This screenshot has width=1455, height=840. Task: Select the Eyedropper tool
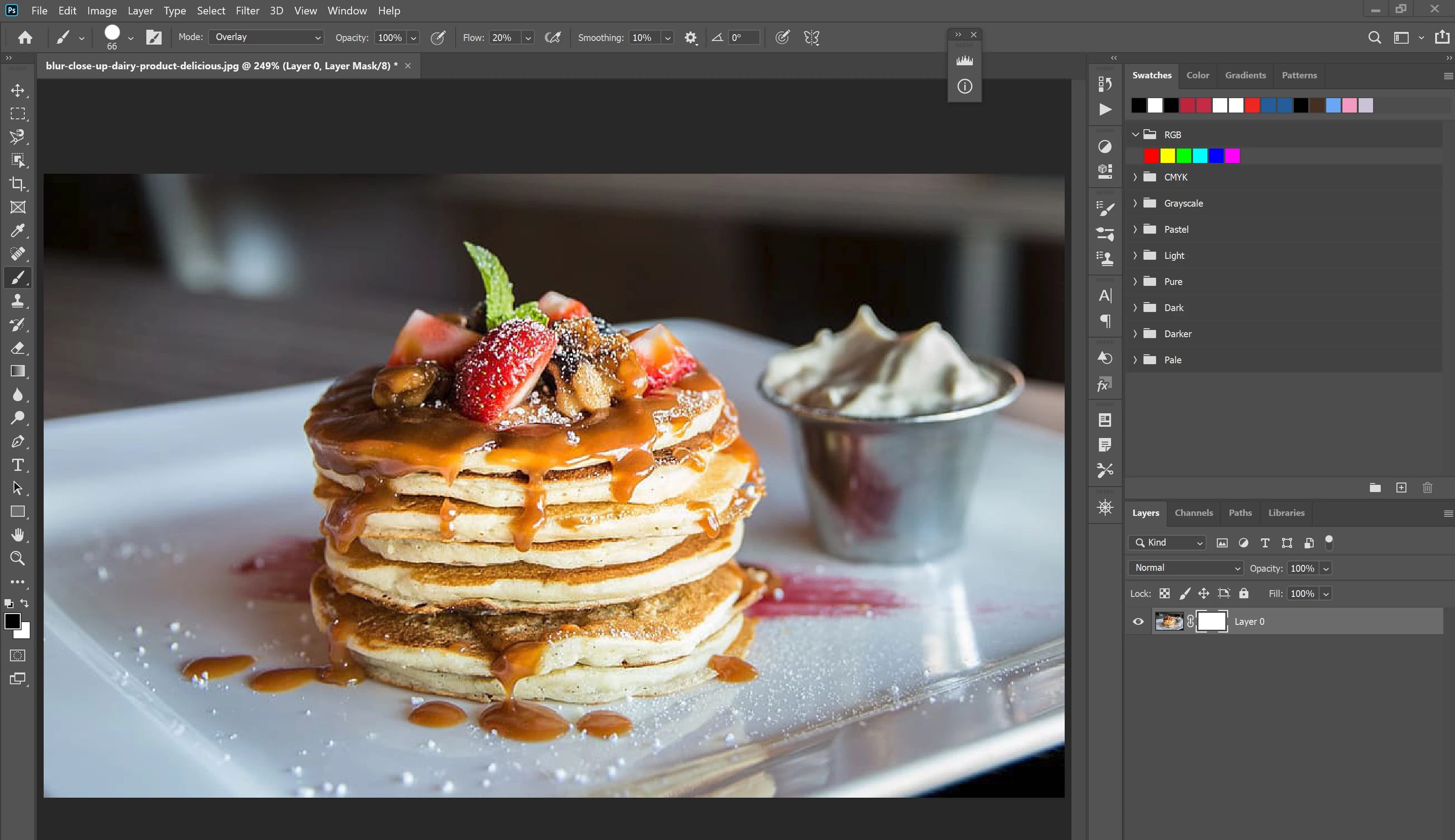(x=17, y=231)
